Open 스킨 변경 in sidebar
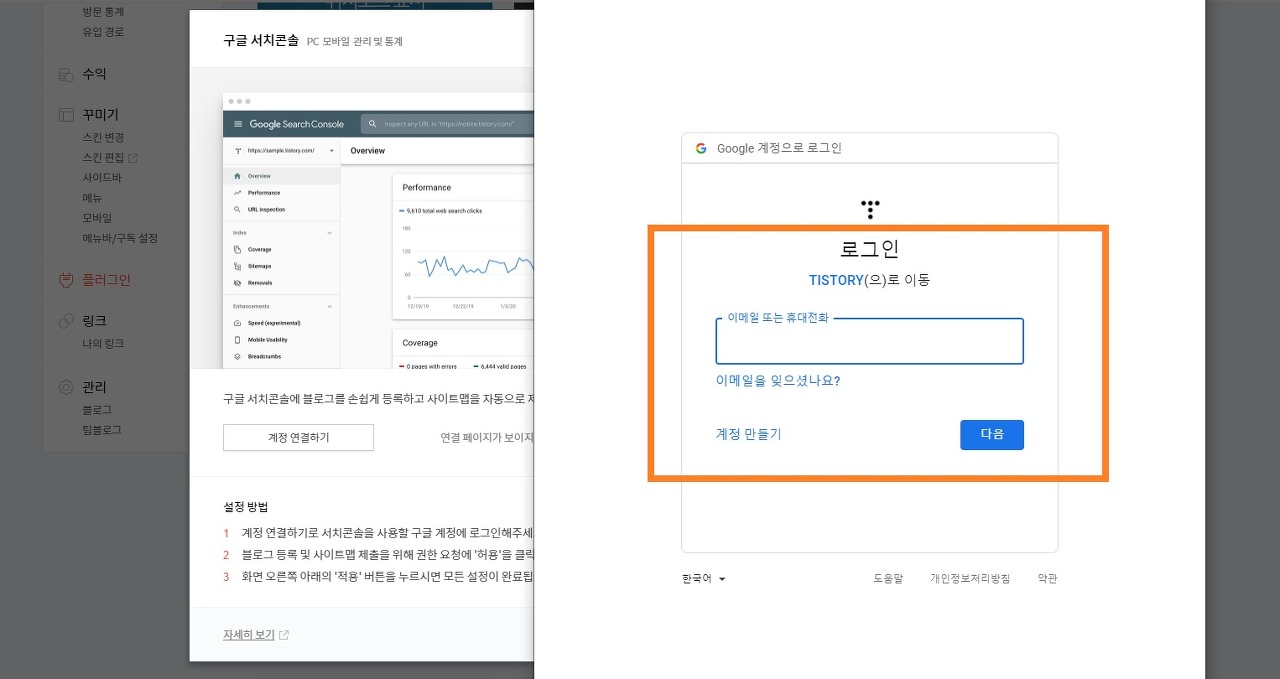1280x679 pixels. 104,138
